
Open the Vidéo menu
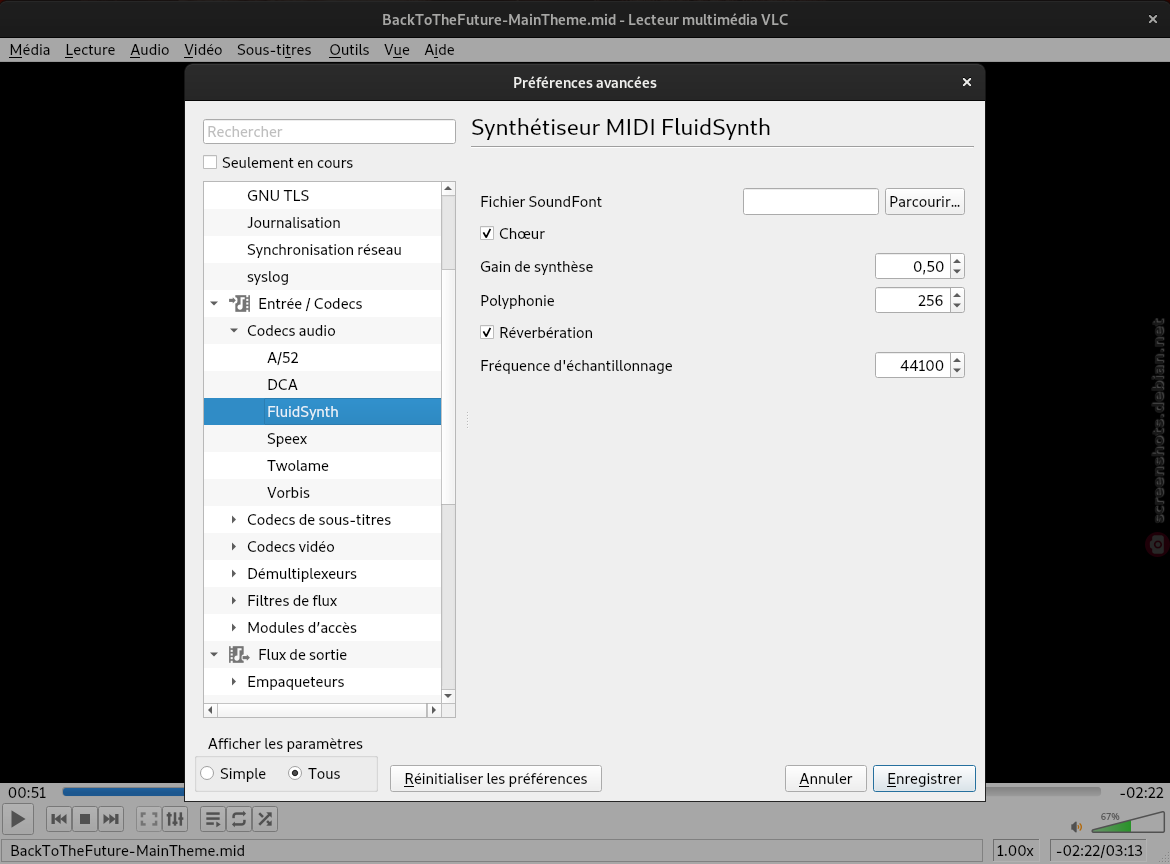pyautogui.click(x=203, y=49)
